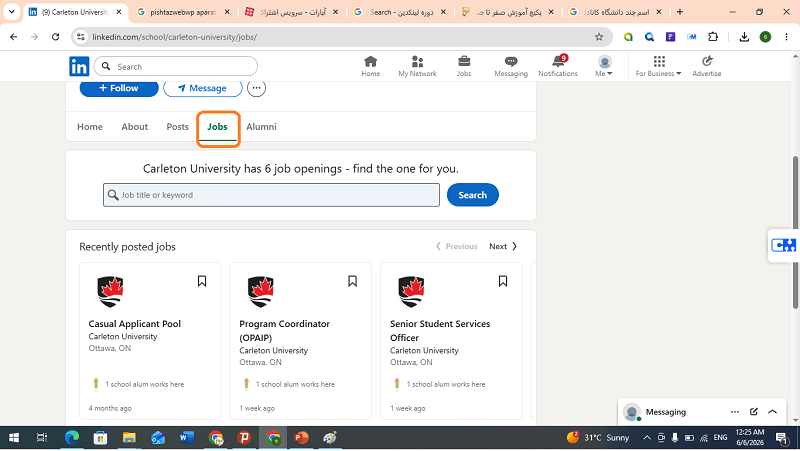Switch to the Home tab of the school page

pyautogui.click(x=90, y=127)
